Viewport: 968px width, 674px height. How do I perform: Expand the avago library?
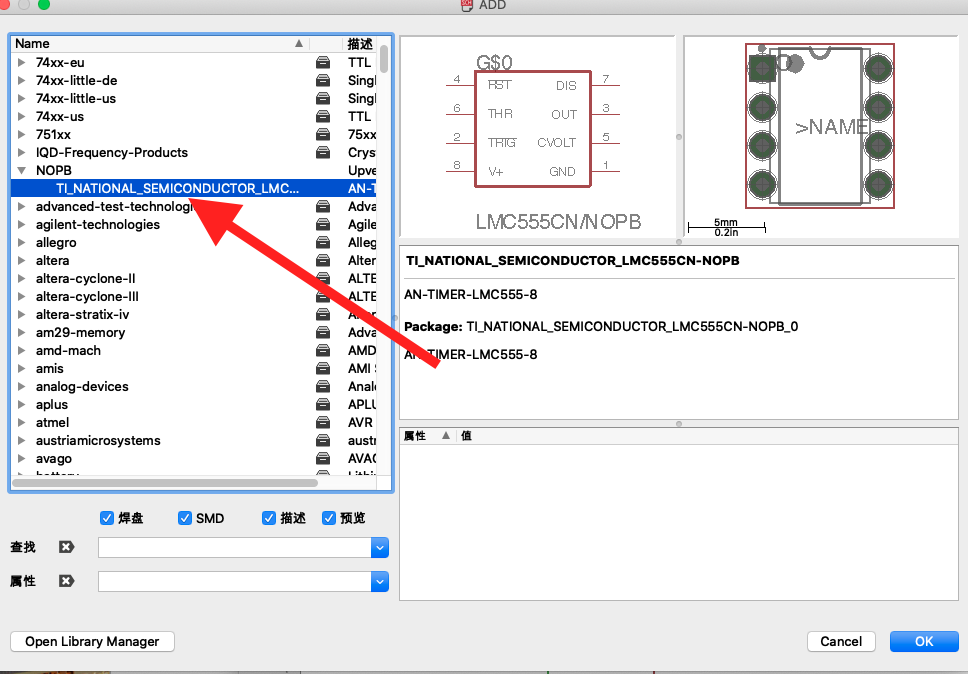(22, 458)
